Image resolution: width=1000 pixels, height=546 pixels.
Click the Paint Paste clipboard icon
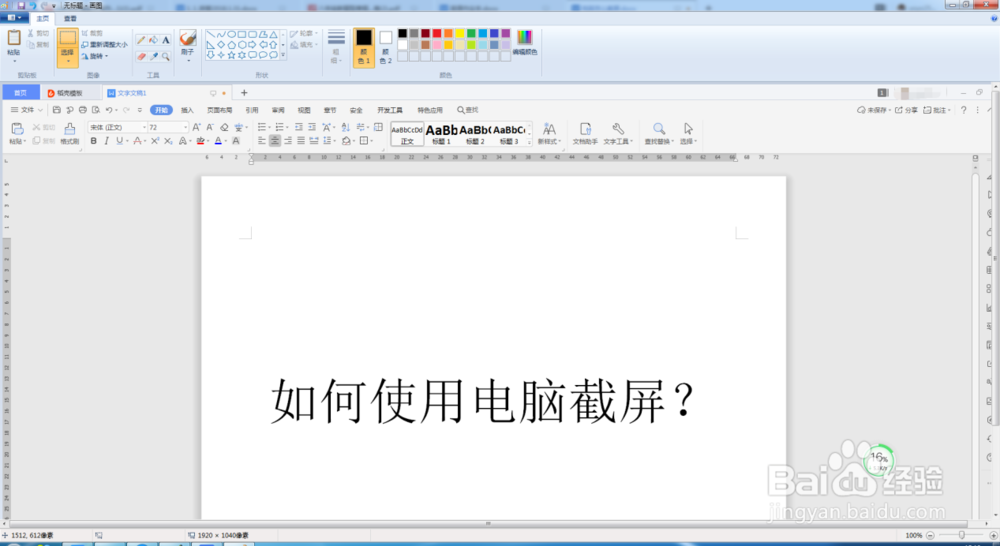pyautogui.click(x=13, y=38)
